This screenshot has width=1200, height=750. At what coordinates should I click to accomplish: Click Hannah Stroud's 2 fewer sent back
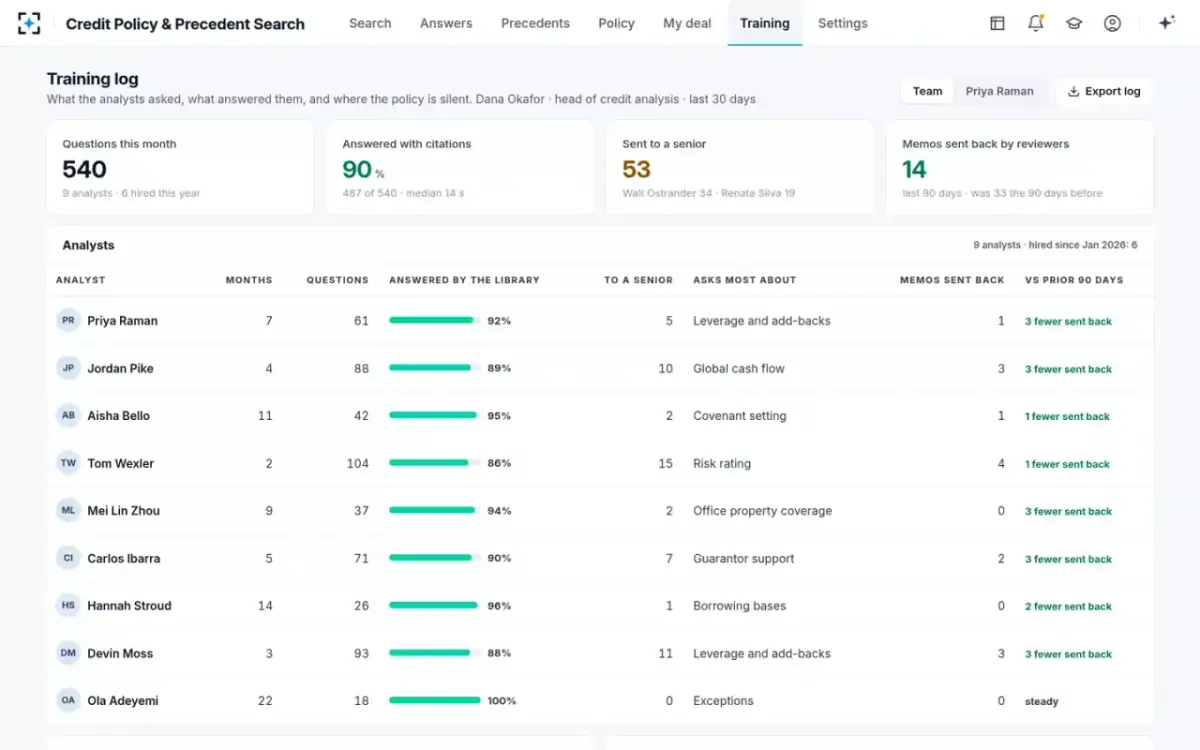pos(1068,607)
